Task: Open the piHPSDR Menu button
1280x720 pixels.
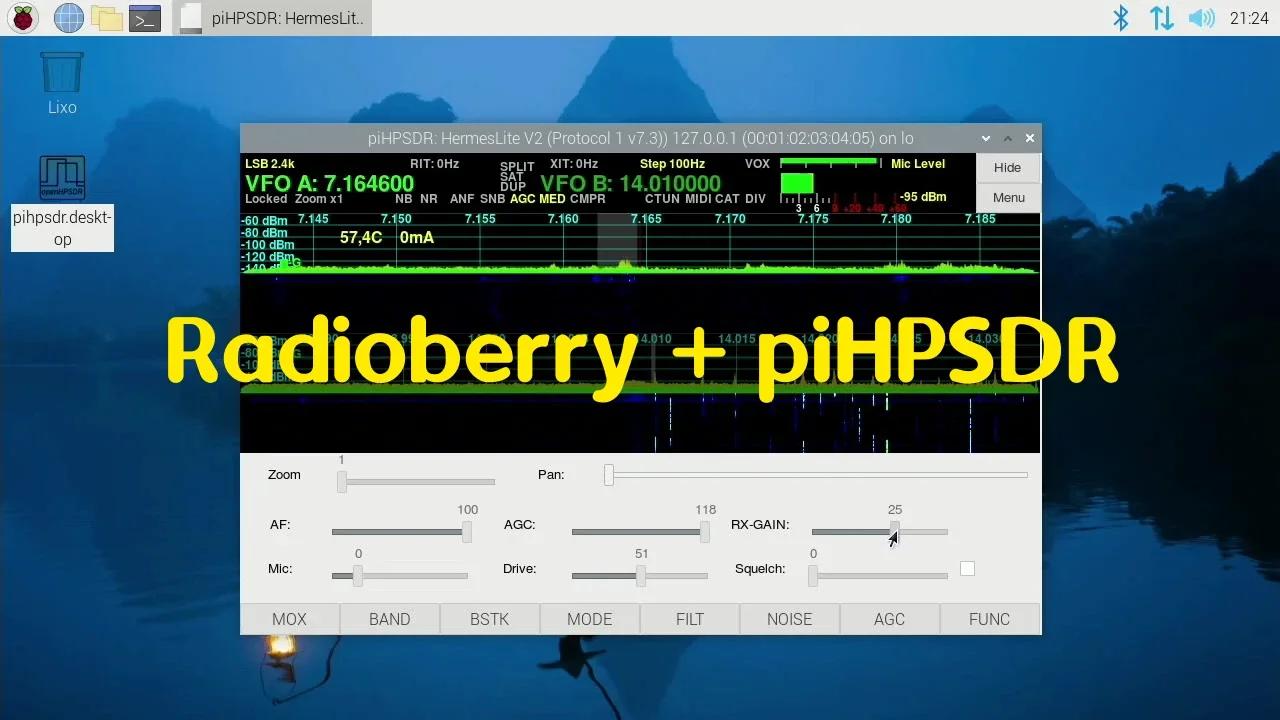Action: coord(1007,197)
